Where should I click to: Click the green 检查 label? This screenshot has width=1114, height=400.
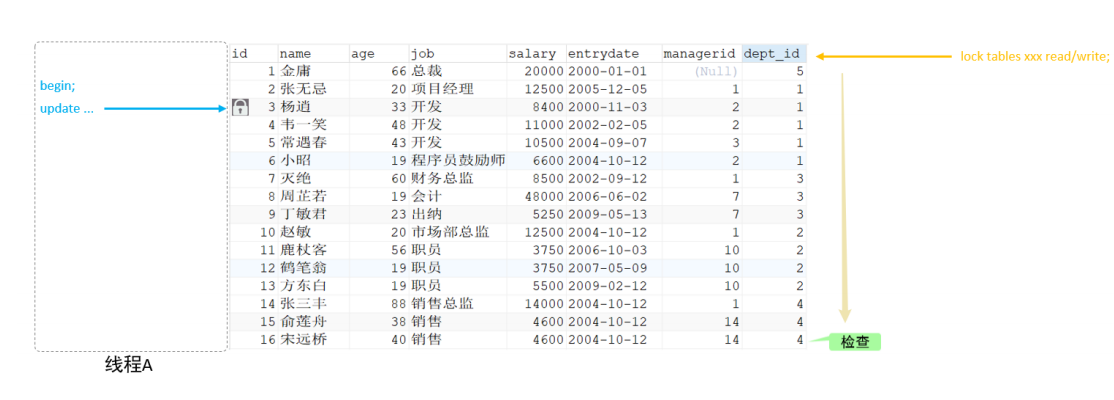855,341
